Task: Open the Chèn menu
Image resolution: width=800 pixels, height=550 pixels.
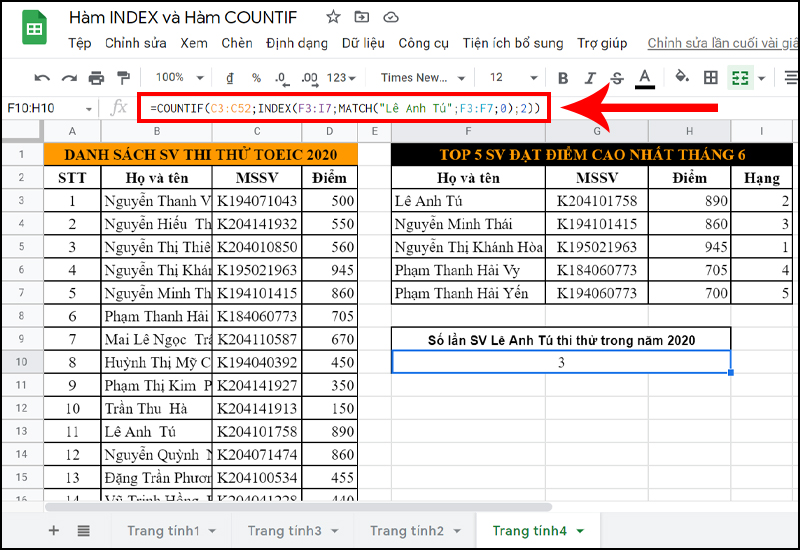Action: pos(237,43)
